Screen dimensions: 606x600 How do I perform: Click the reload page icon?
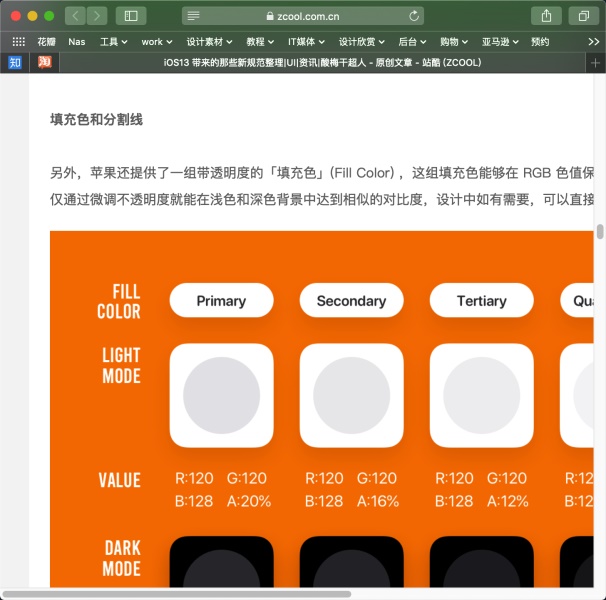click(x=414, y=16)
